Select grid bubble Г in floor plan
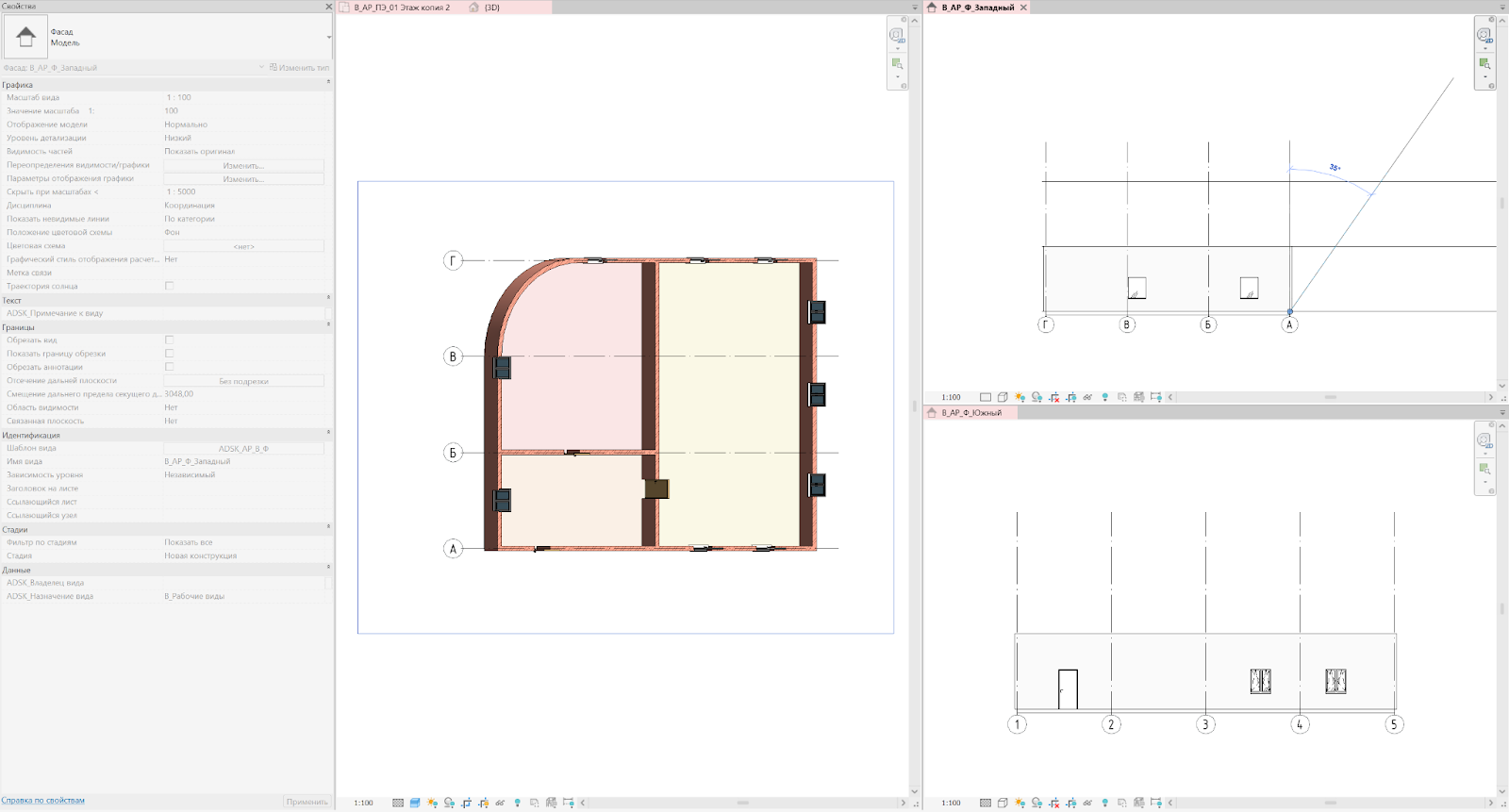 [x=454, y=260]
